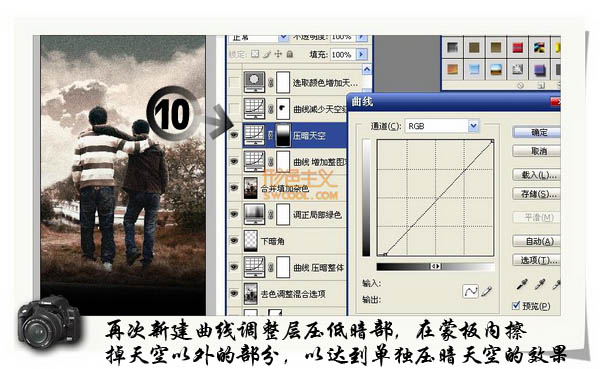Click the new style icon below the swatches
Viewport: 600px width, 369px height.
coord(541,85)
